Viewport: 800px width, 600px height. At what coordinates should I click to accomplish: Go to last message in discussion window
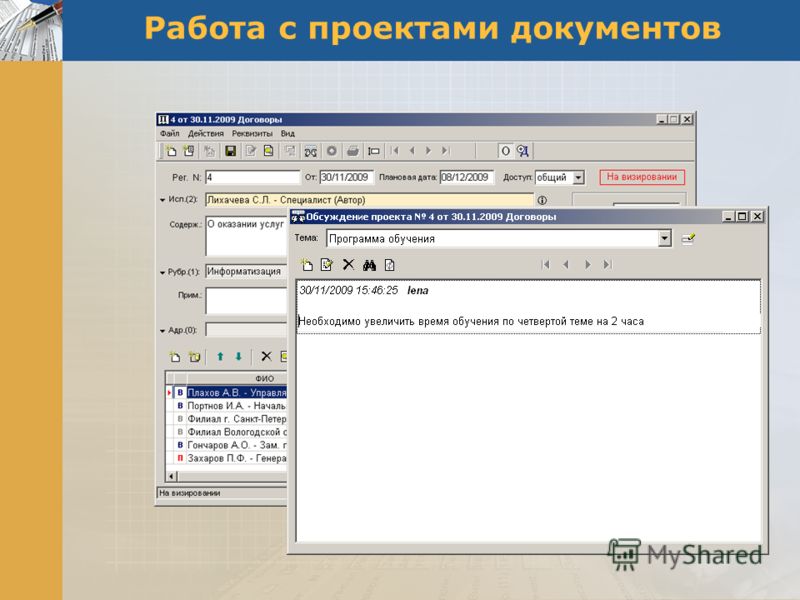(607, 264)
